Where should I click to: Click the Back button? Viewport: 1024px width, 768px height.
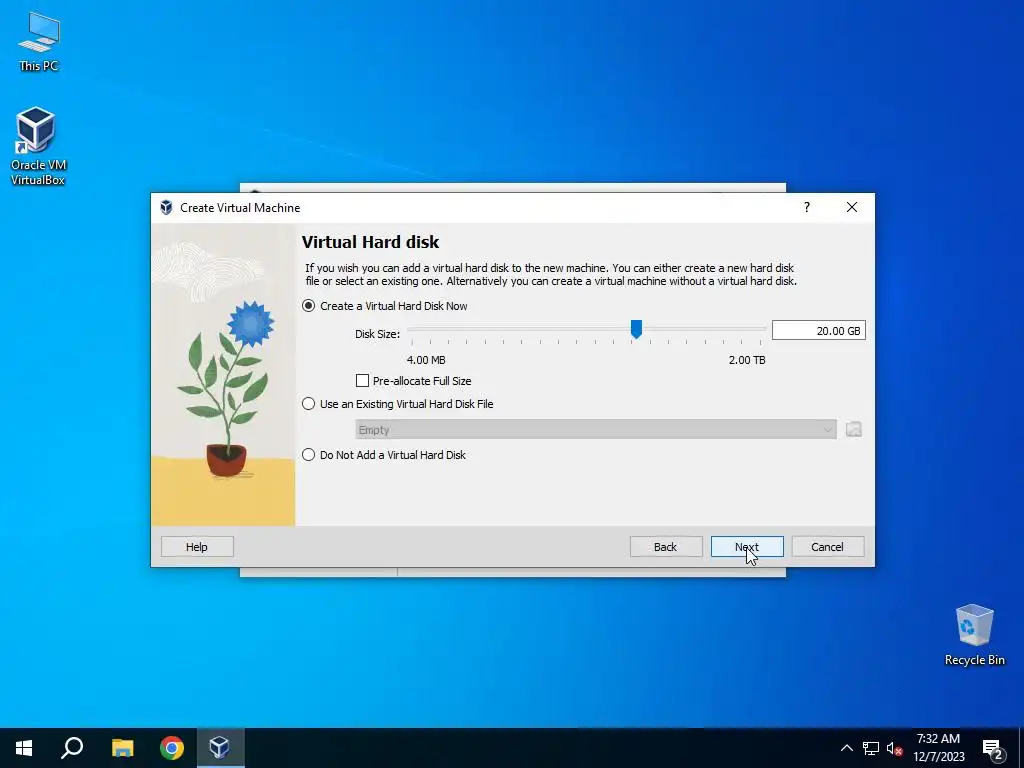click(x=665, y=547)
